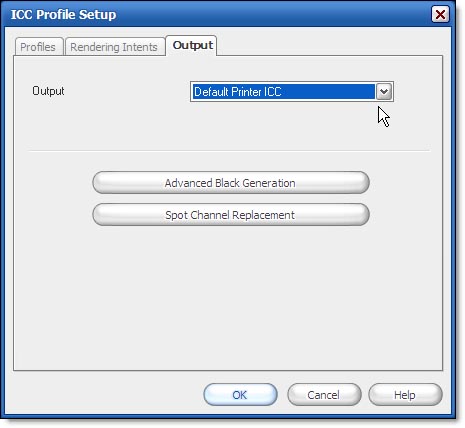
Task: Click the ICC Profile Setup title text
Action: (x=64, y=15)
